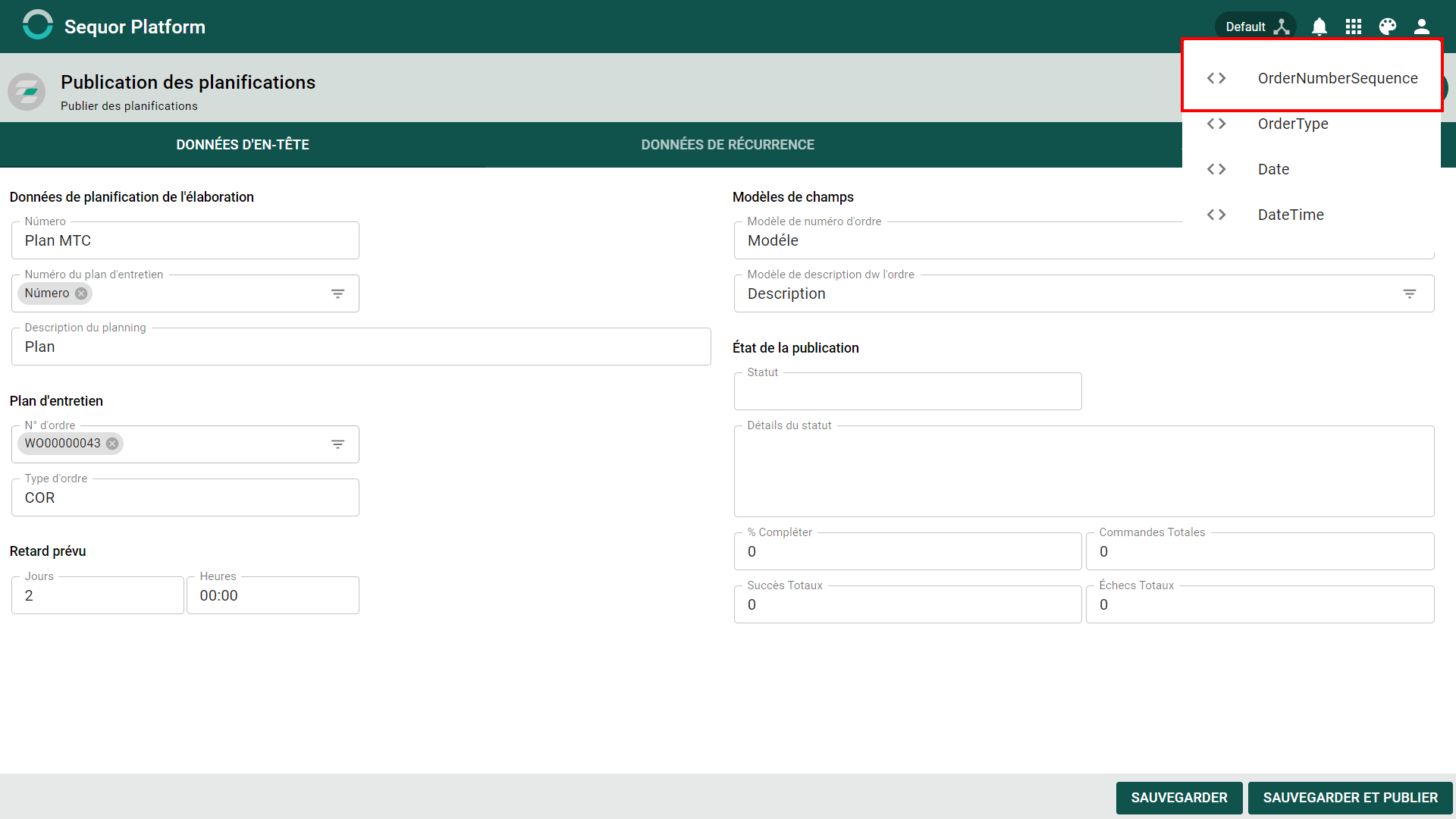Edit the Jours delay field
This screenshot has width=1456, height=819.
click(98, 595)
